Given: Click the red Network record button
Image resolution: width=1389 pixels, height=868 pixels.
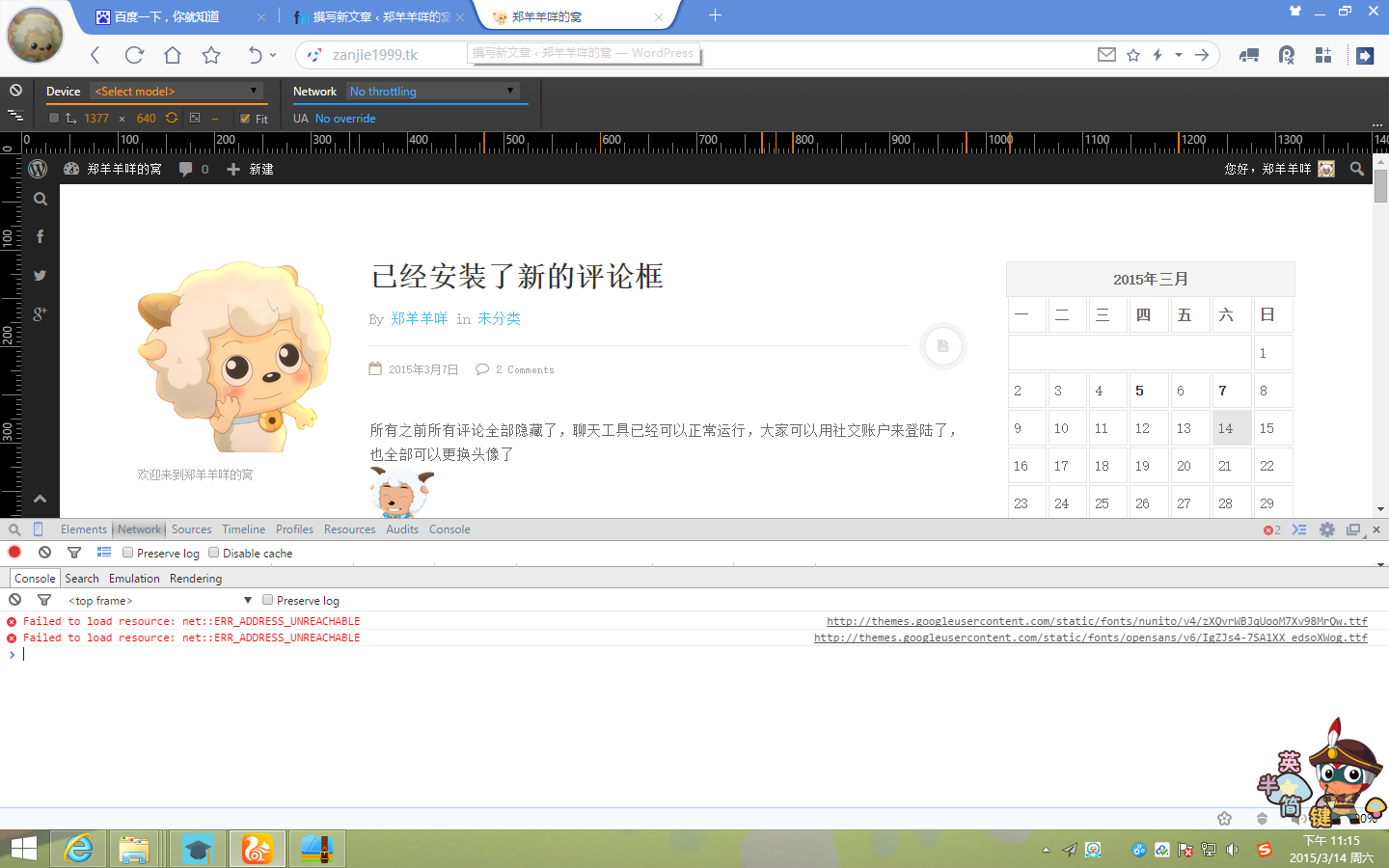Looking at the screenshot, I should click(14, 553).
